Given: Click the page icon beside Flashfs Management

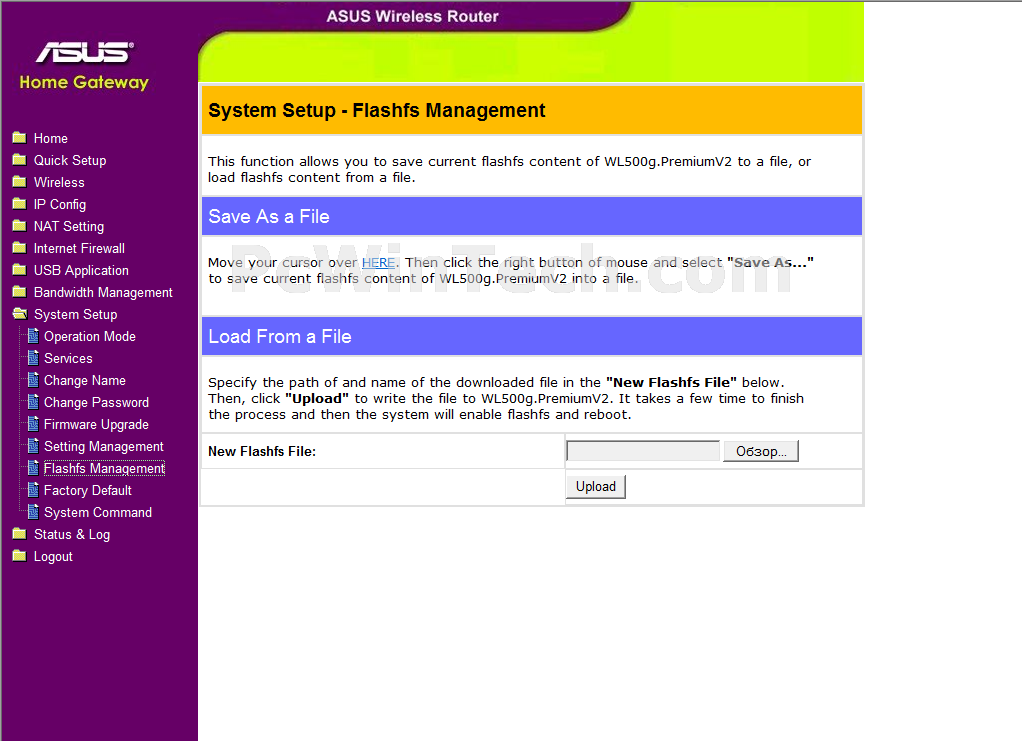Looking at the screenshot, I should (33, 468).
